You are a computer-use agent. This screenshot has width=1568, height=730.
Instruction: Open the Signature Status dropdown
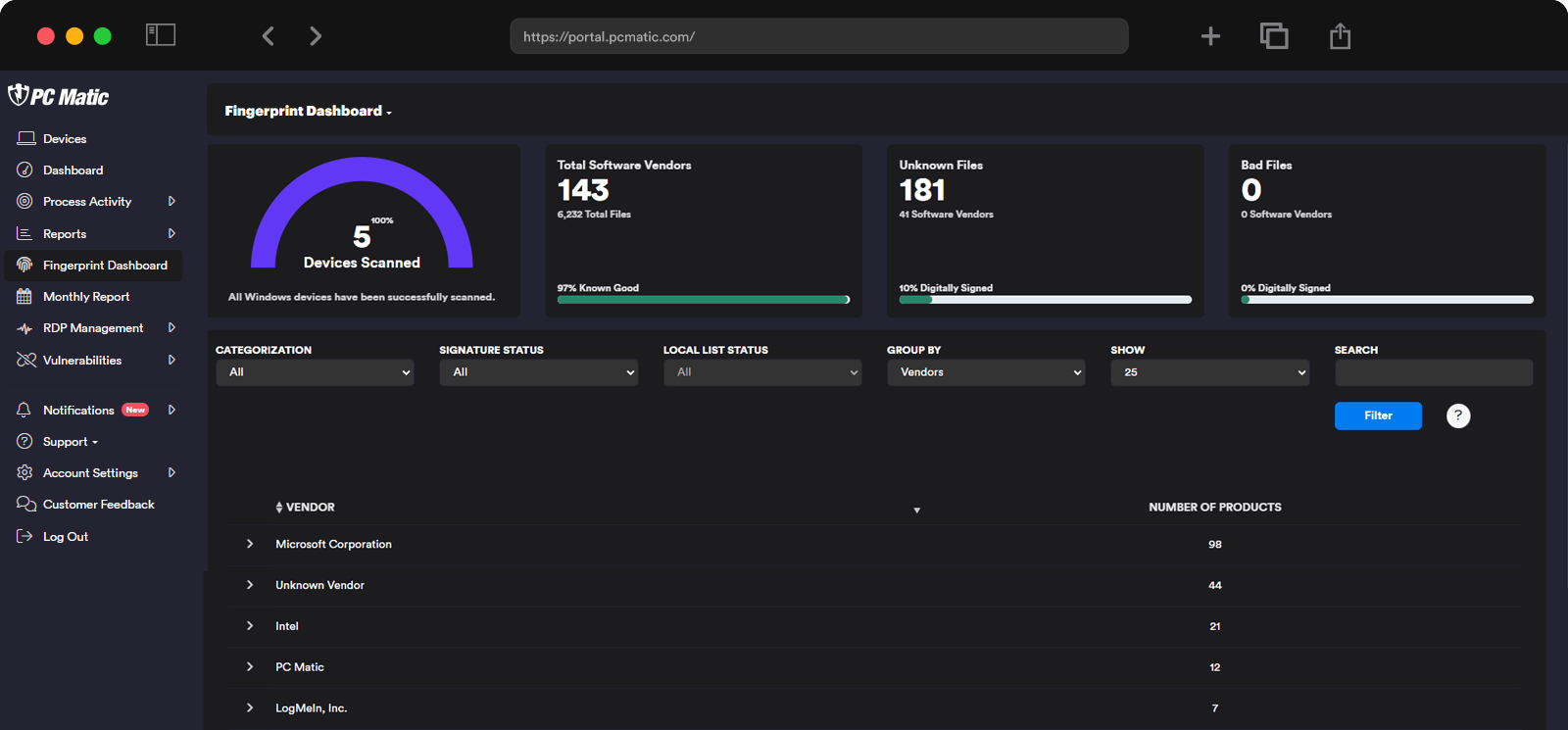pyautogui.click(x=538, y=372)
